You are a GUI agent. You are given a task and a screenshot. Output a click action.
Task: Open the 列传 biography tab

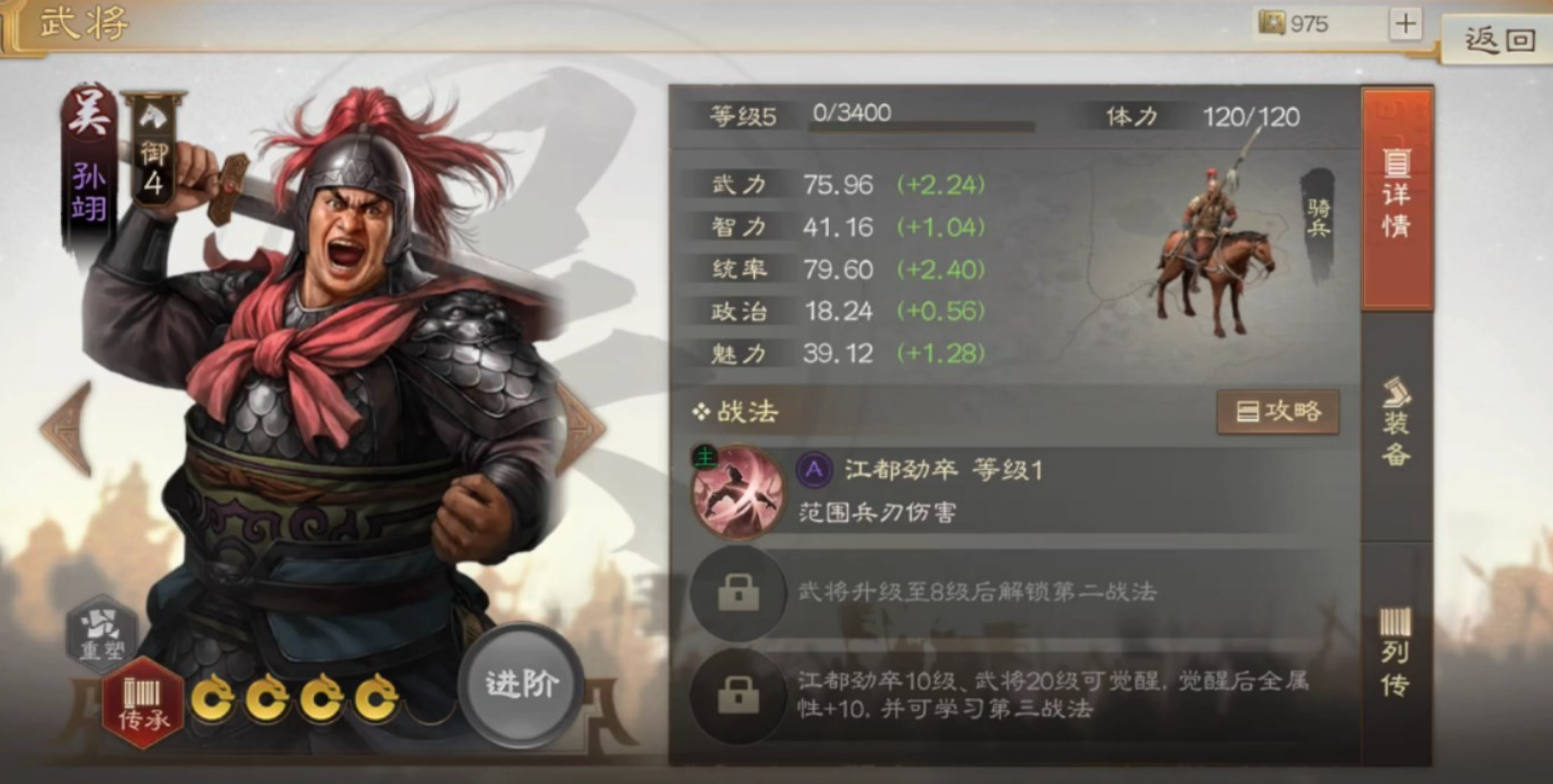tap(1397, 653)
